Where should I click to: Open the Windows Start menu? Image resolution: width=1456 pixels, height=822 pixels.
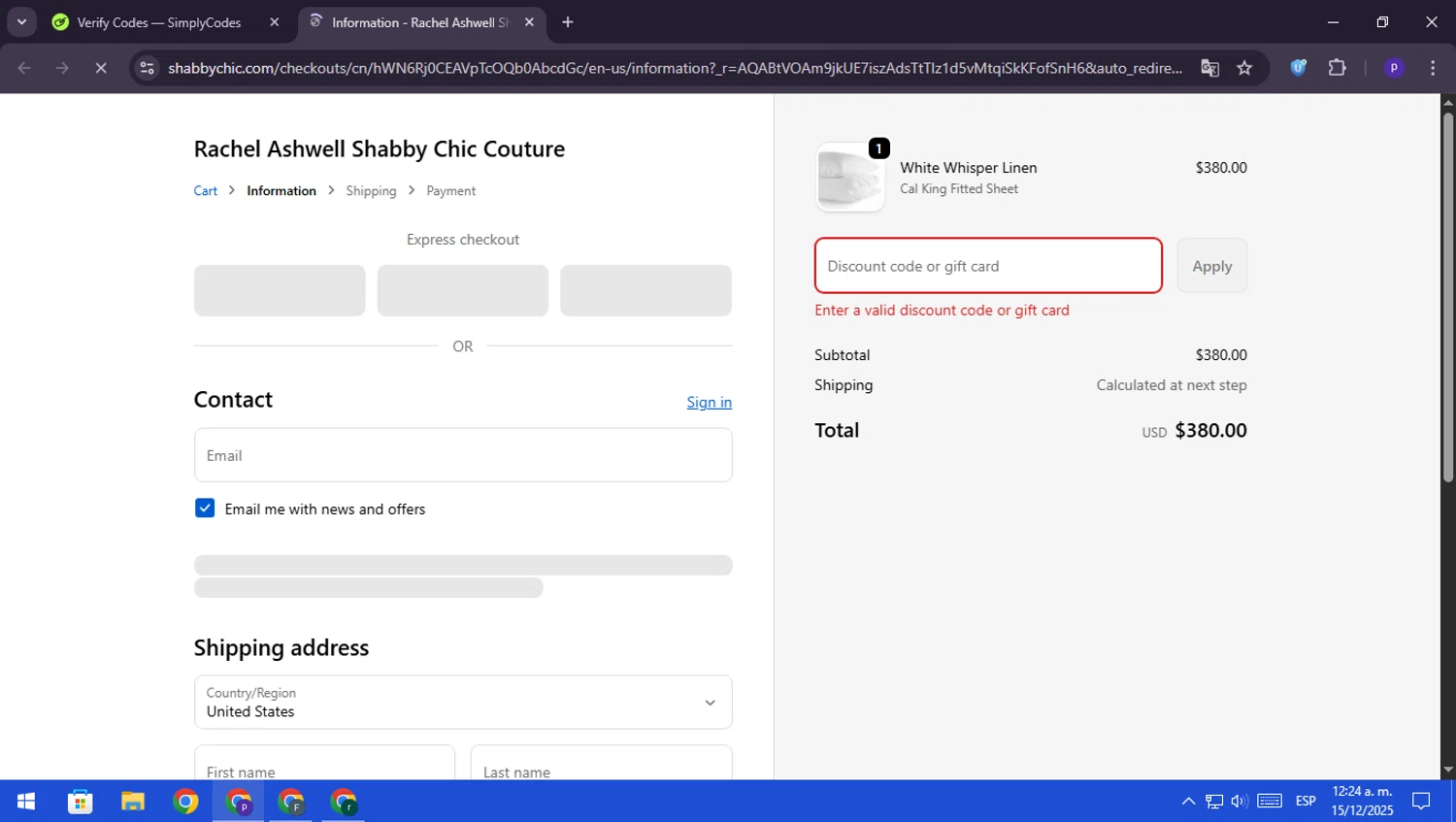pyautogui.click(x=26, y=802)
